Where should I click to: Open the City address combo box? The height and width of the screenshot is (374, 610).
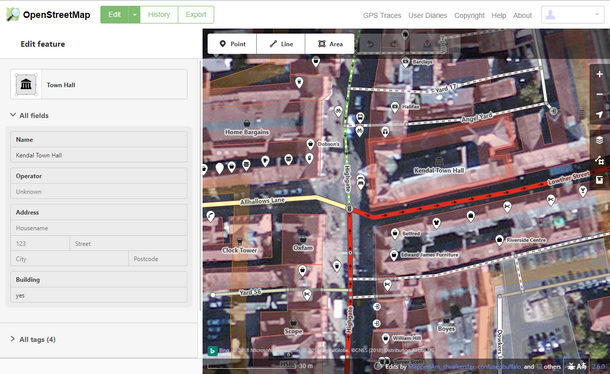point(70,259)
